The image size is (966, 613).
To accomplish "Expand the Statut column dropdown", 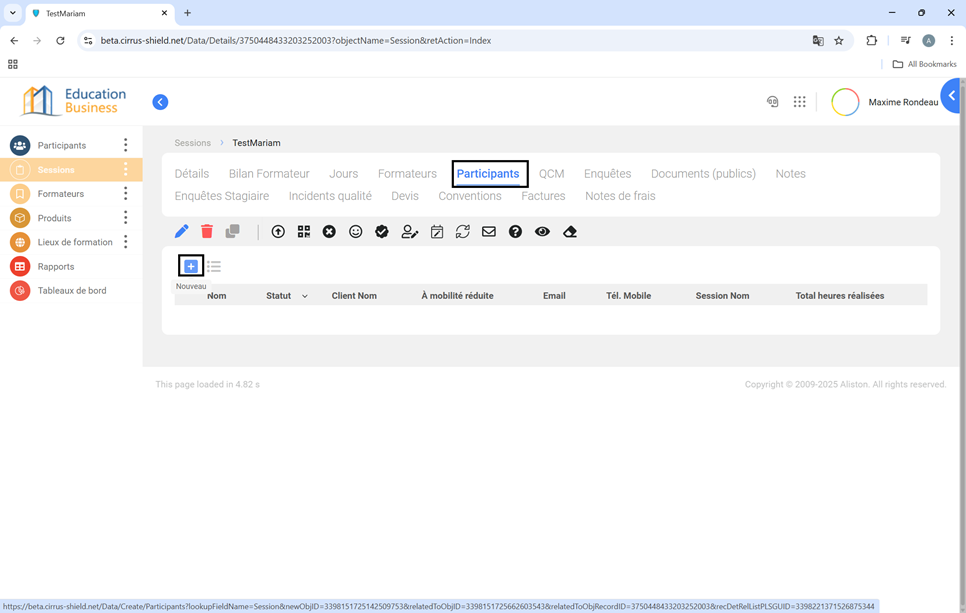I will [305, 297].
